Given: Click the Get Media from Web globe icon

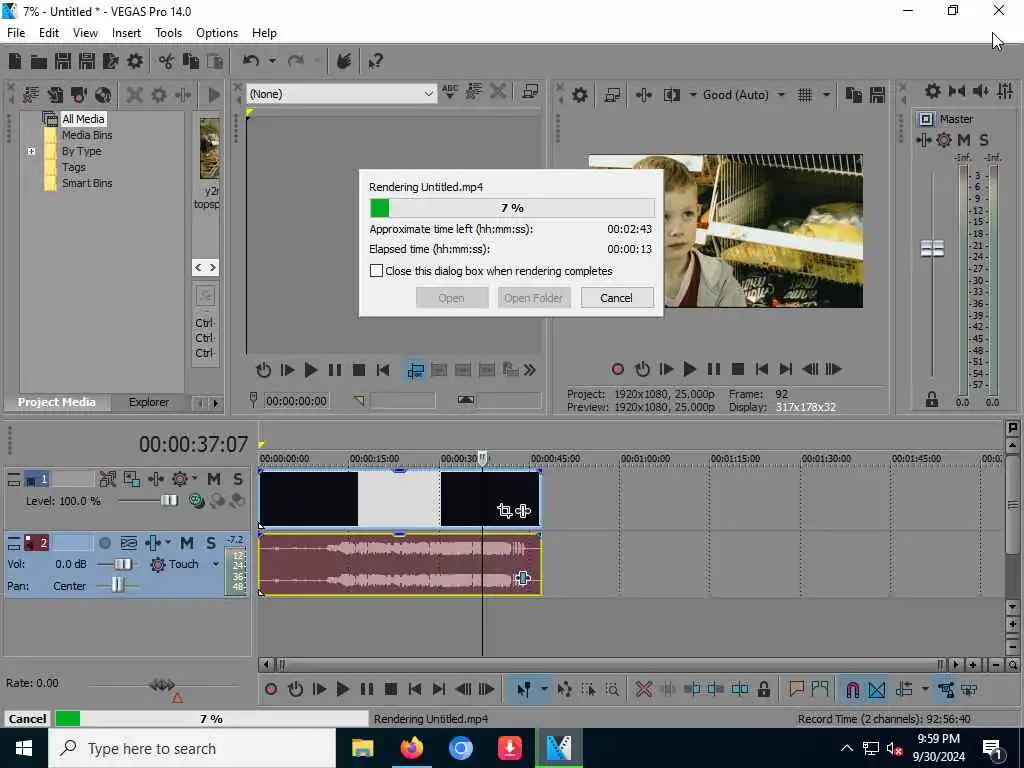Looking at the screenshot, I should pos(103,95).
